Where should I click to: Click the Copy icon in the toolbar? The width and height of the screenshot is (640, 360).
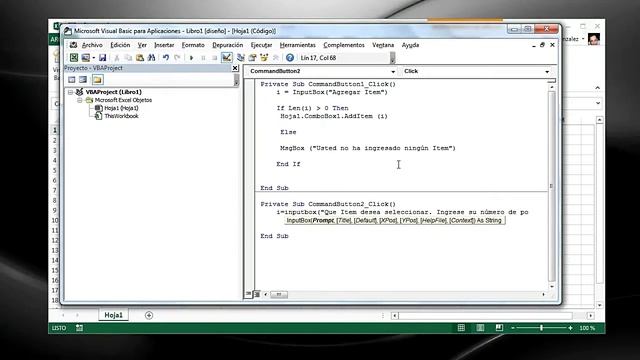pyautogui.click(x=128, y=58)
